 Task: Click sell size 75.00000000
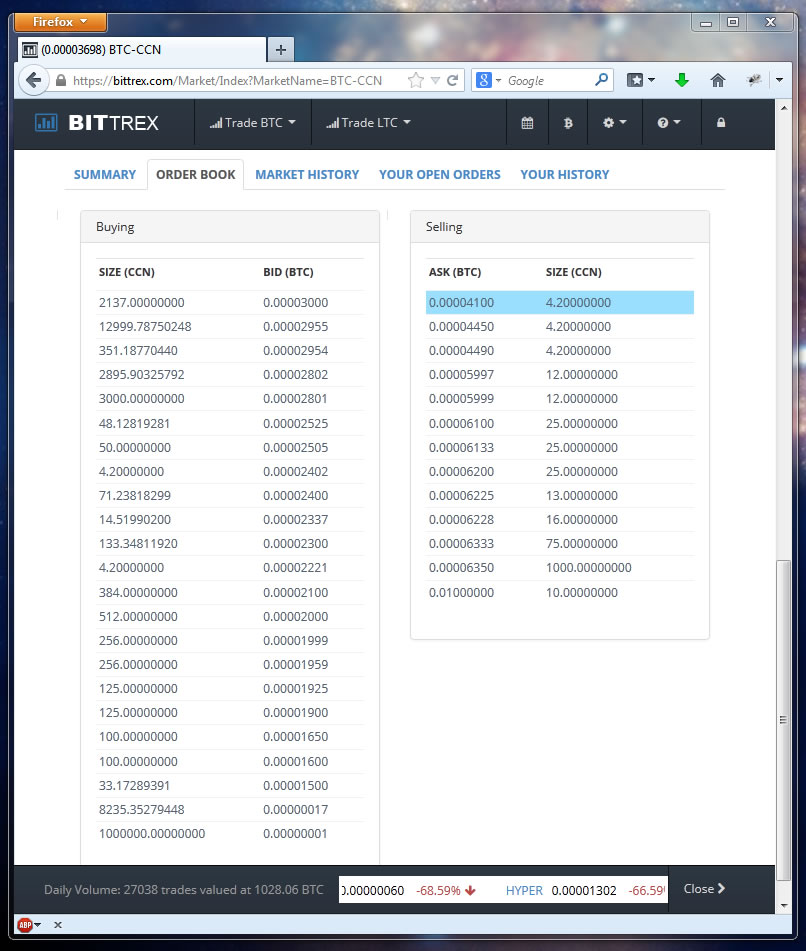point(582,543)
